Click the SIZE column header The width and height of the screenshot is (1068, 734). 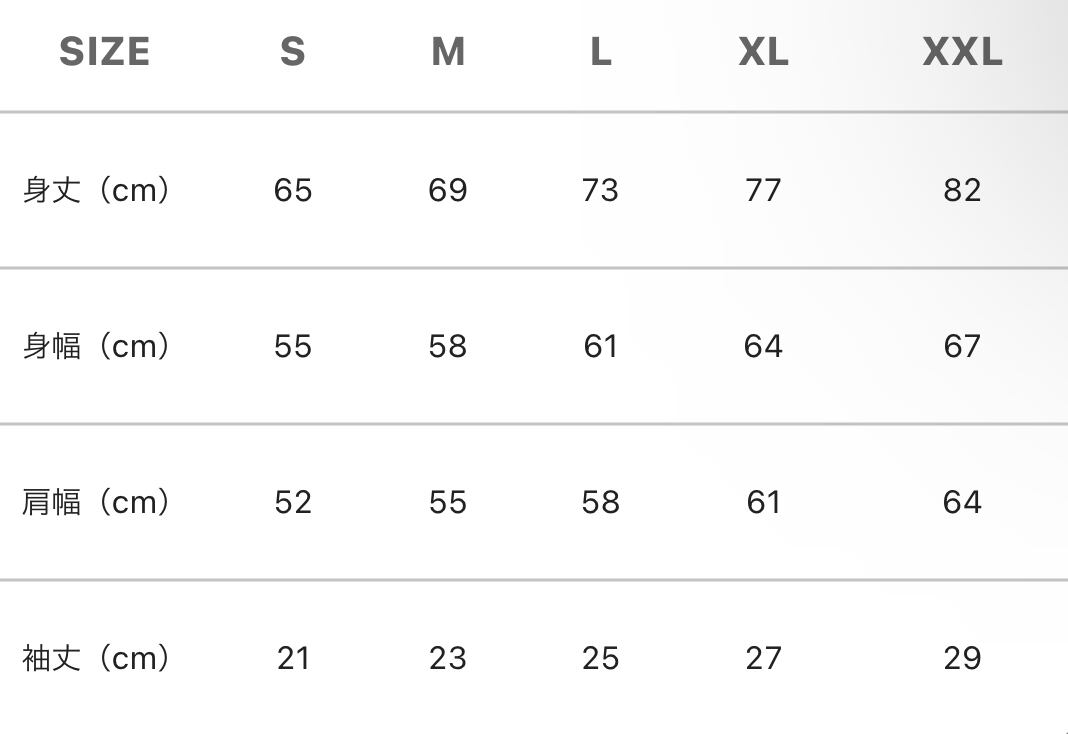pos(104,52)
